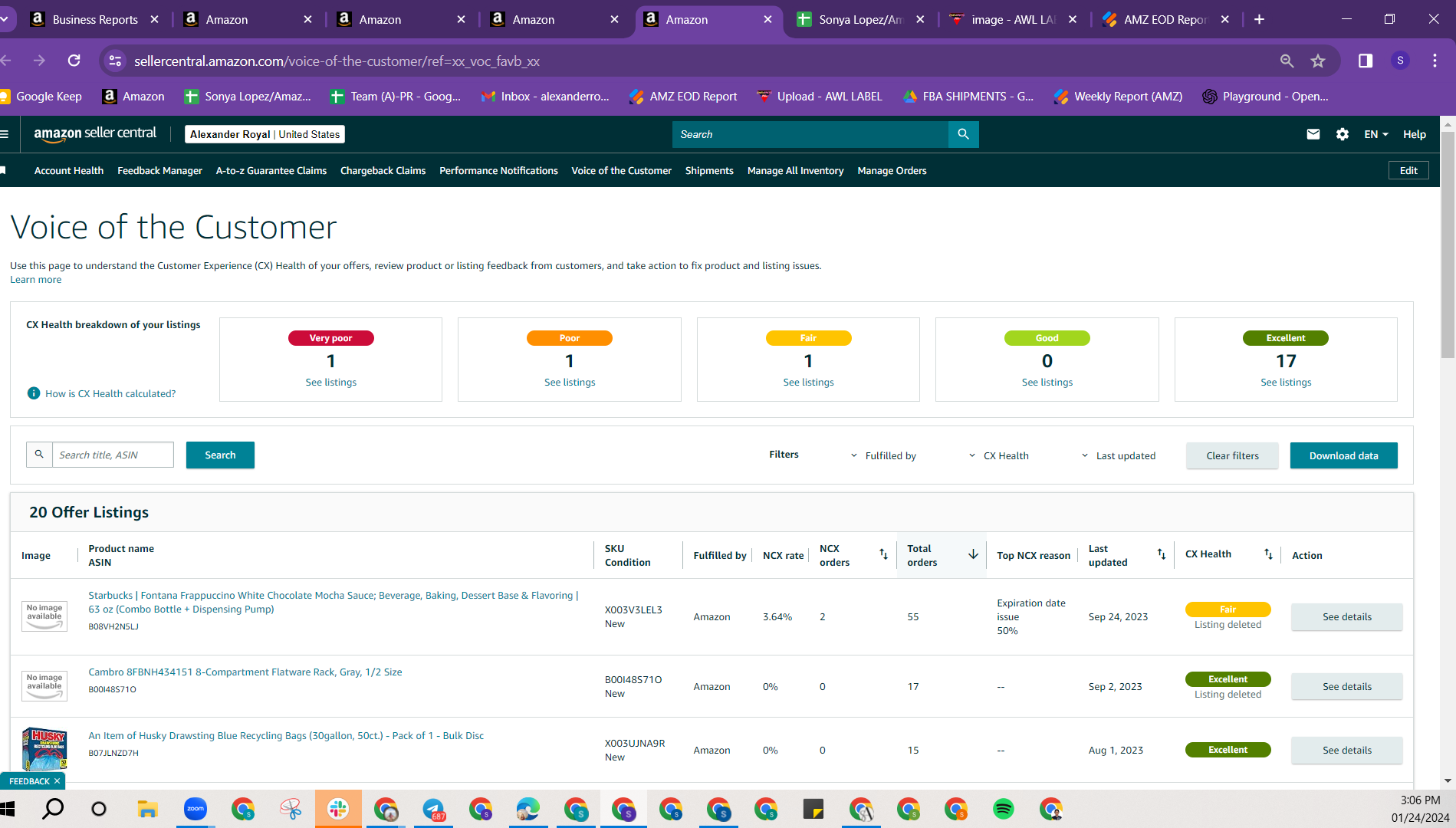1456x828 pixels.
Task: Click the Search title, ASIN input field
Action: [x=113, y=455]
